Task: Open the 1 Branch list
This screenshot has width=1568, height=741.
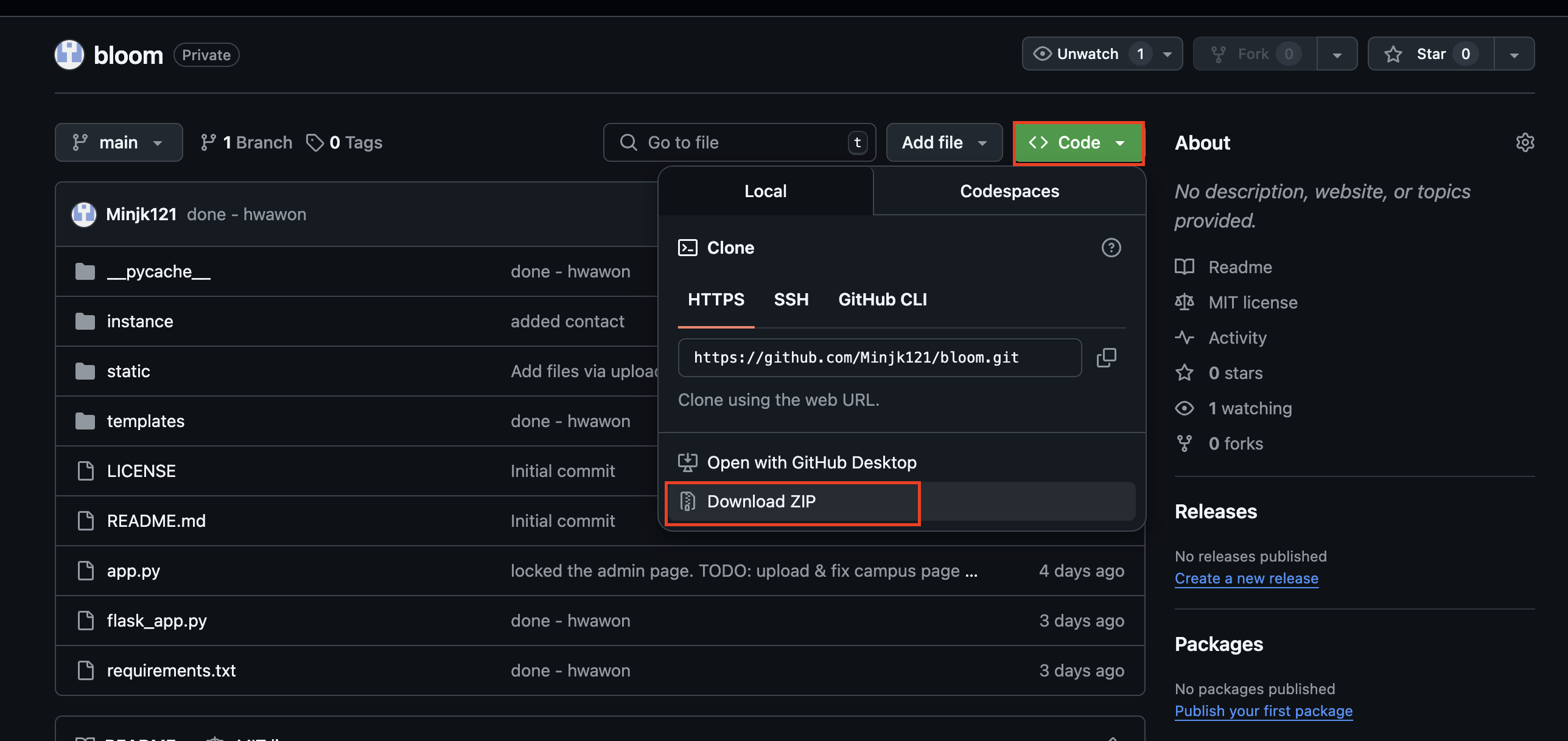Action: (247, 142)
